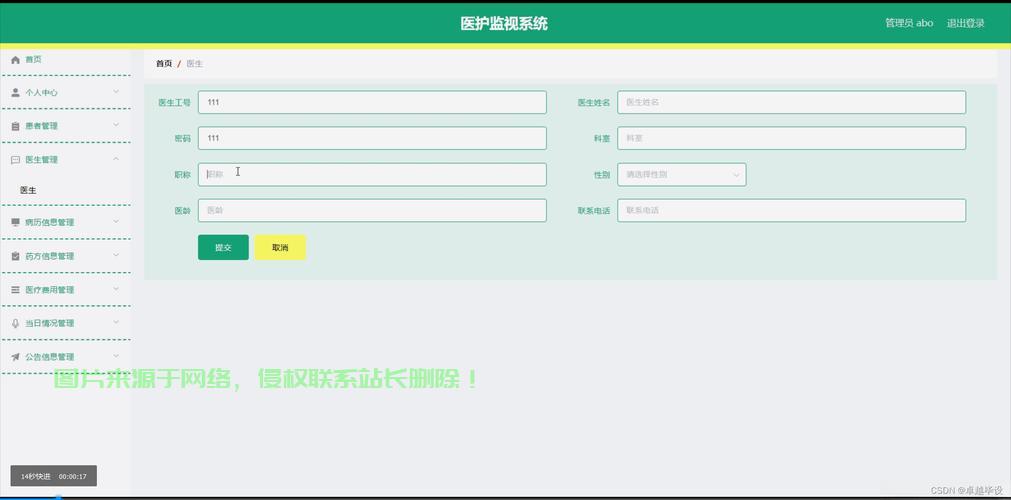
Task: Expand the 药方信息管理 chevron
Action: [x=116, y=255]
